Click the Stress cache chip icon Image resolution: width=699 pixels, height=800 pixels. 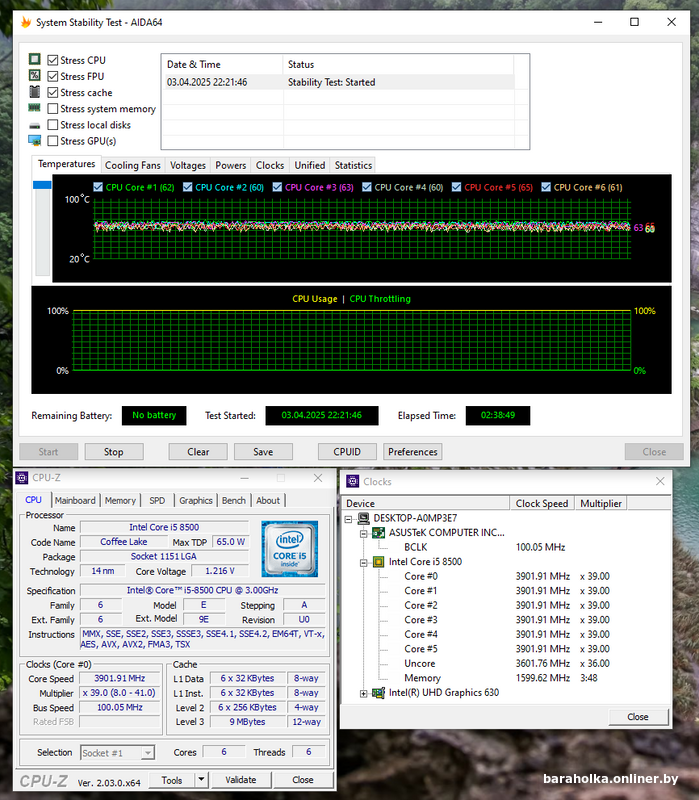tap(34, 92)
